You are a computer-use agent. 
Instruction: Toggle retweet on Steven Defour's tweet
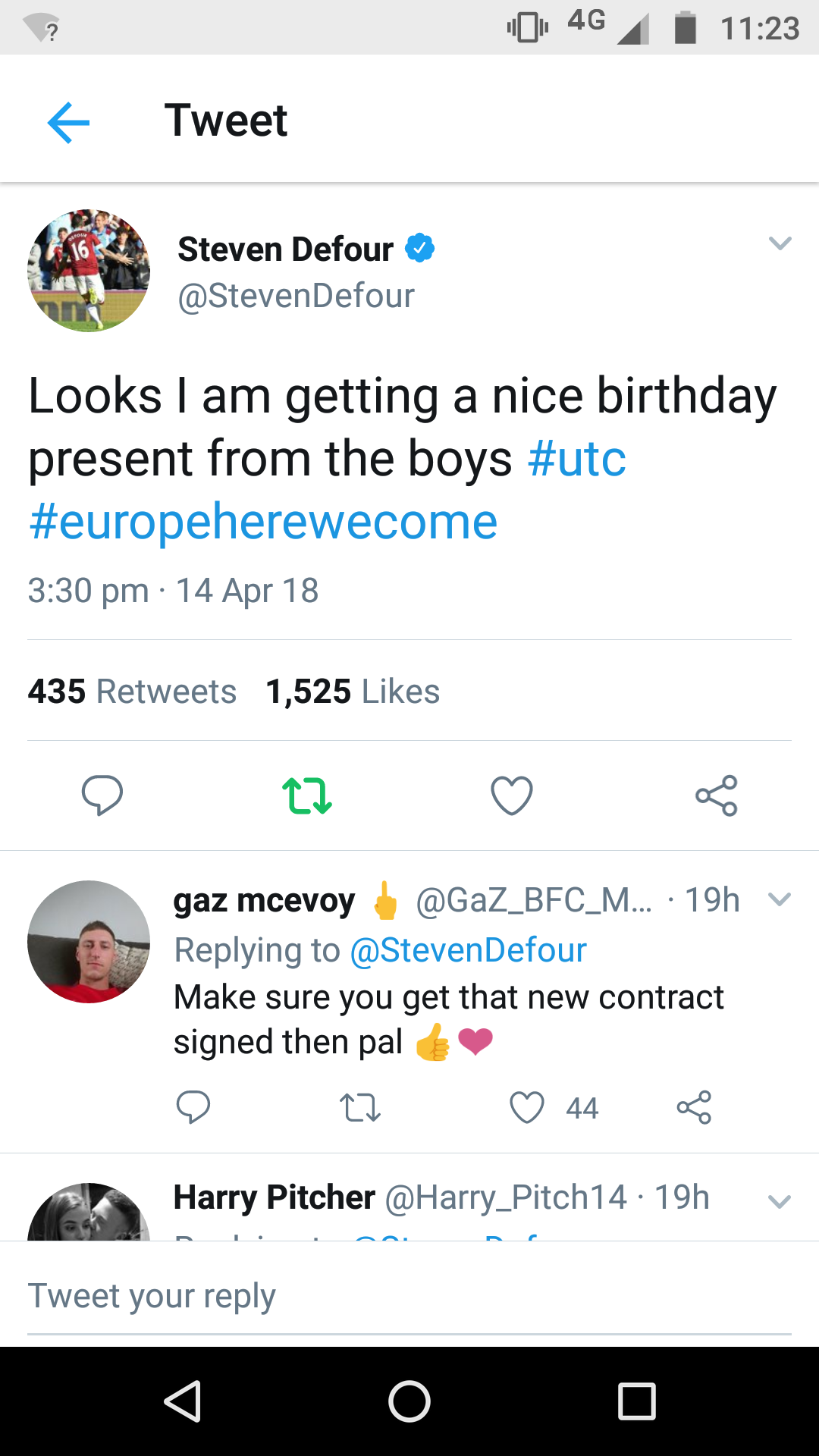pos(307,795)
